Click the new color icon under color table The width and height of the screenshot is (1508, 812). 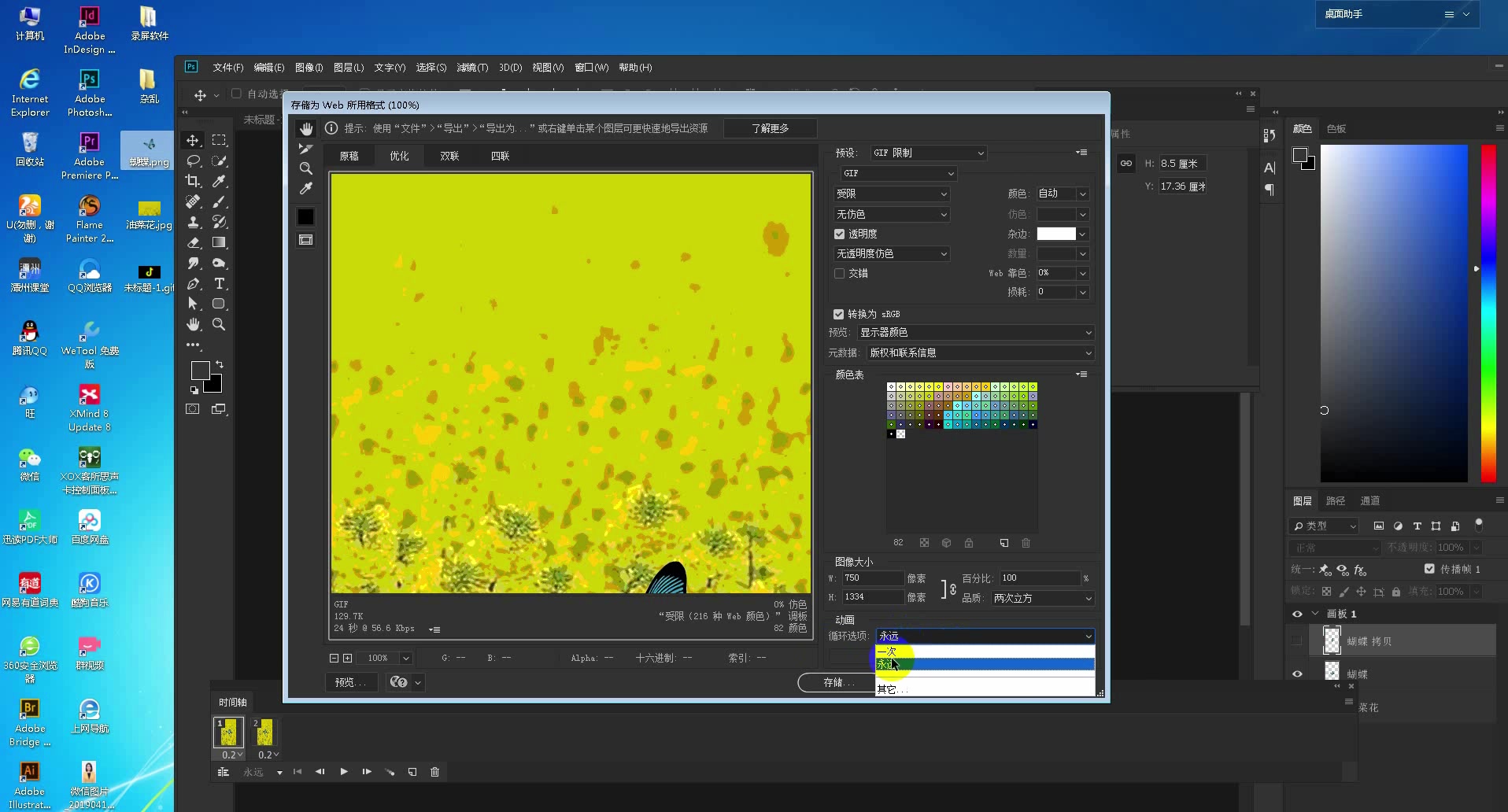[x=1003, y=543]
